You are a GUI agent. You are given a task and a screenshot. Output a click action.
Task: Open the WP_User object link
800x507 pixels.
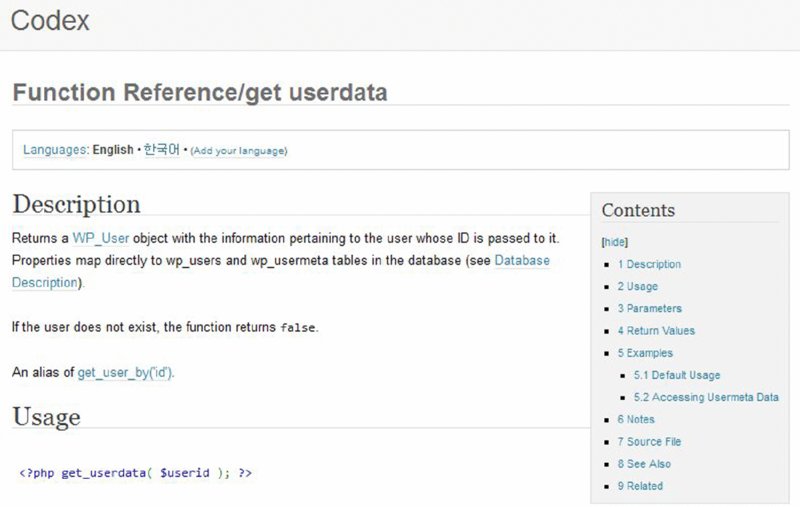tap(101, 240)
